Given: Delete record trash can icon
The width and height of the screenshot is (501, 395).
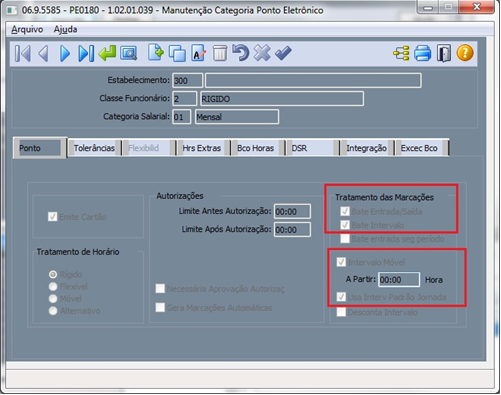Looking at the screenshot, I should point(220,53).
